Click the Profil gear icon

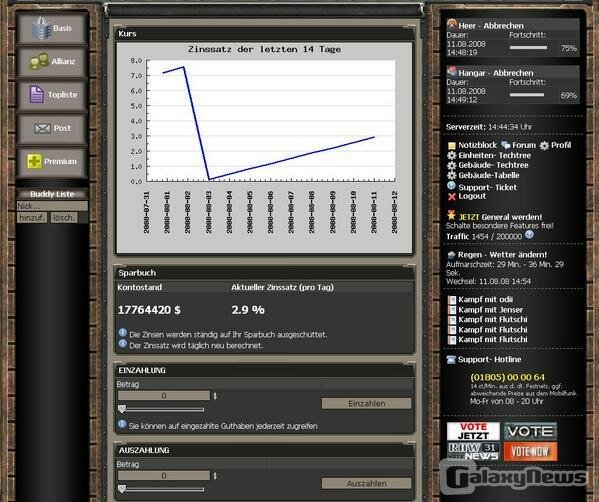click(x=544, y=146)
